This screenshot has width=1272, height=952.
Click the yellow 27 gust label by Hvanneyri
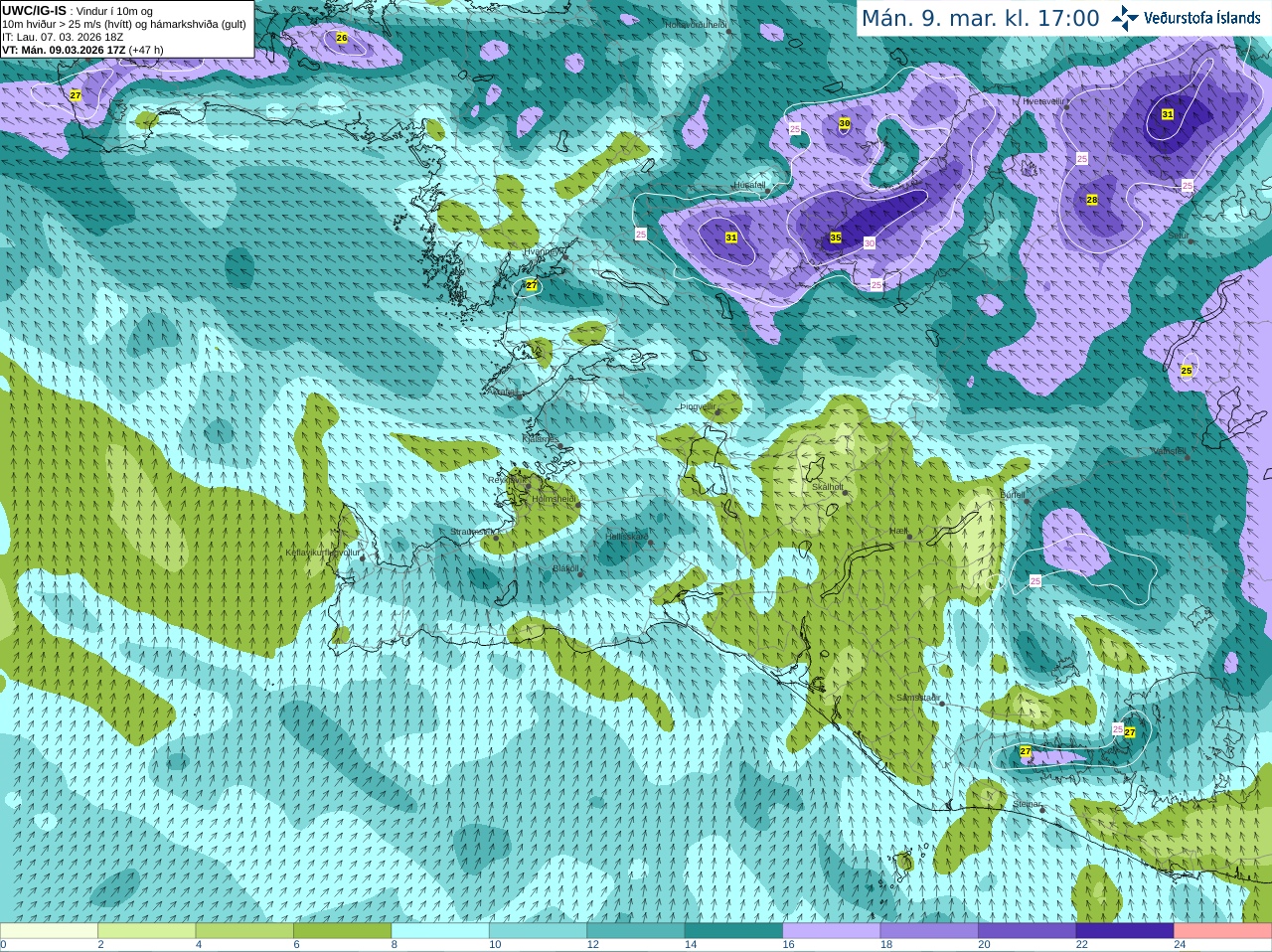coord(532,285)
